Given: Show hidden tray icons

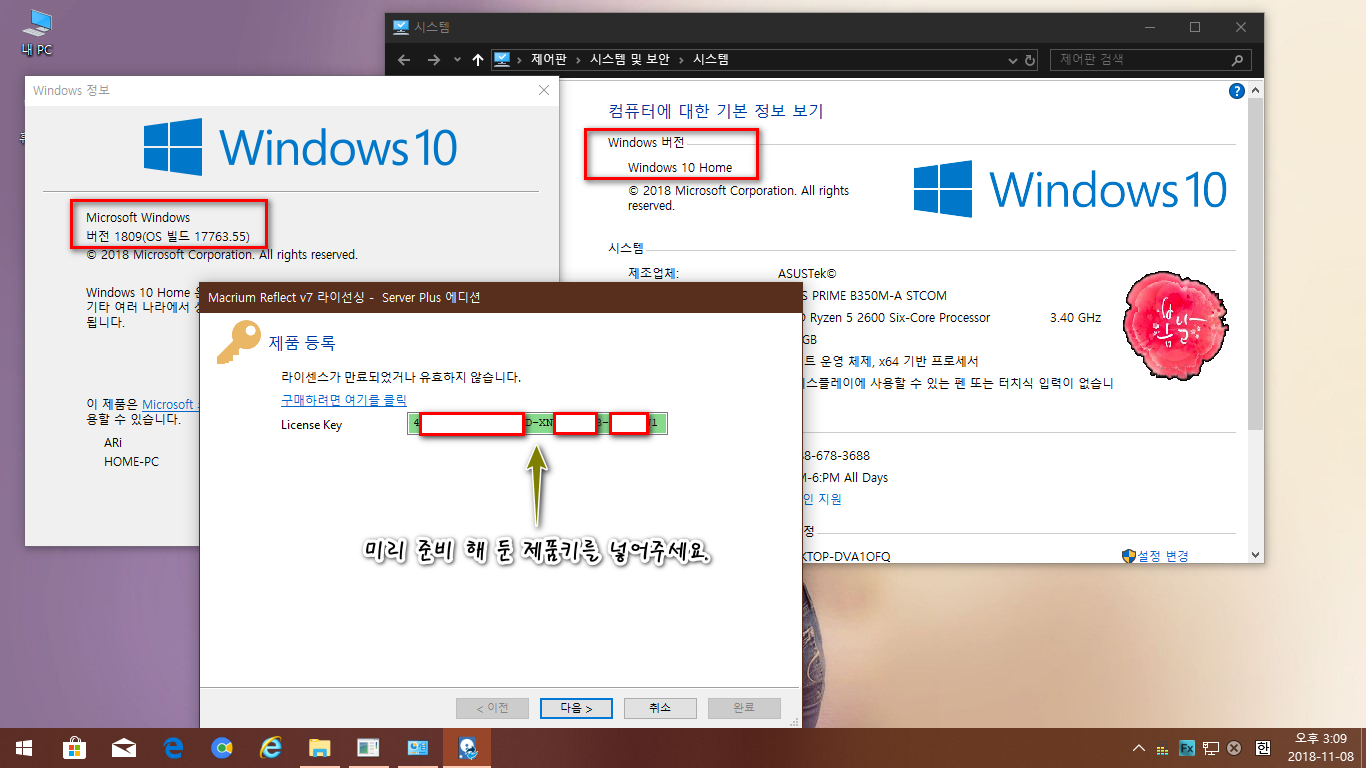Looking at the screenshot, I should point(1138,748).
